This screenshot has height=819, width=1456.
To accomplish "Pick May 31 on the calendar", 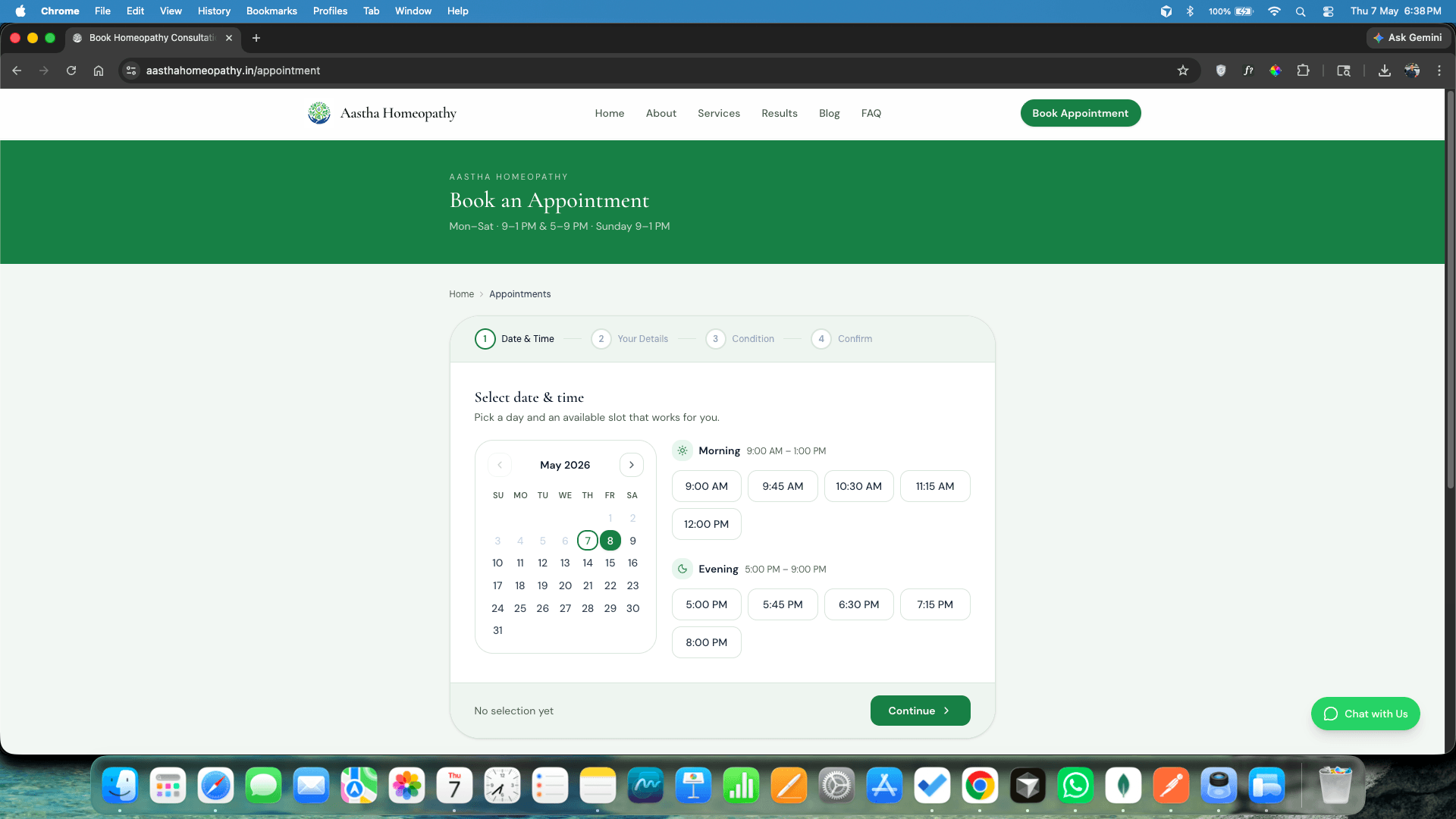I will click(x=497, y=630).
